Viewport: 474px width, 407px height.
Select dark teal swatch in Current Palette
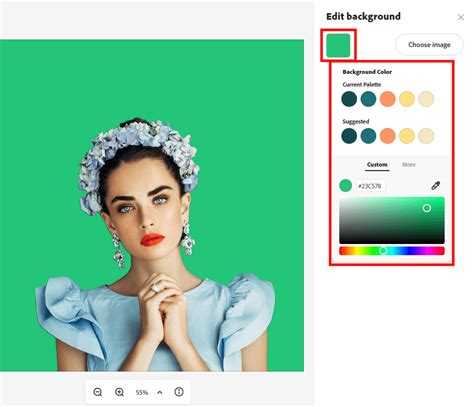click(349, 99)
